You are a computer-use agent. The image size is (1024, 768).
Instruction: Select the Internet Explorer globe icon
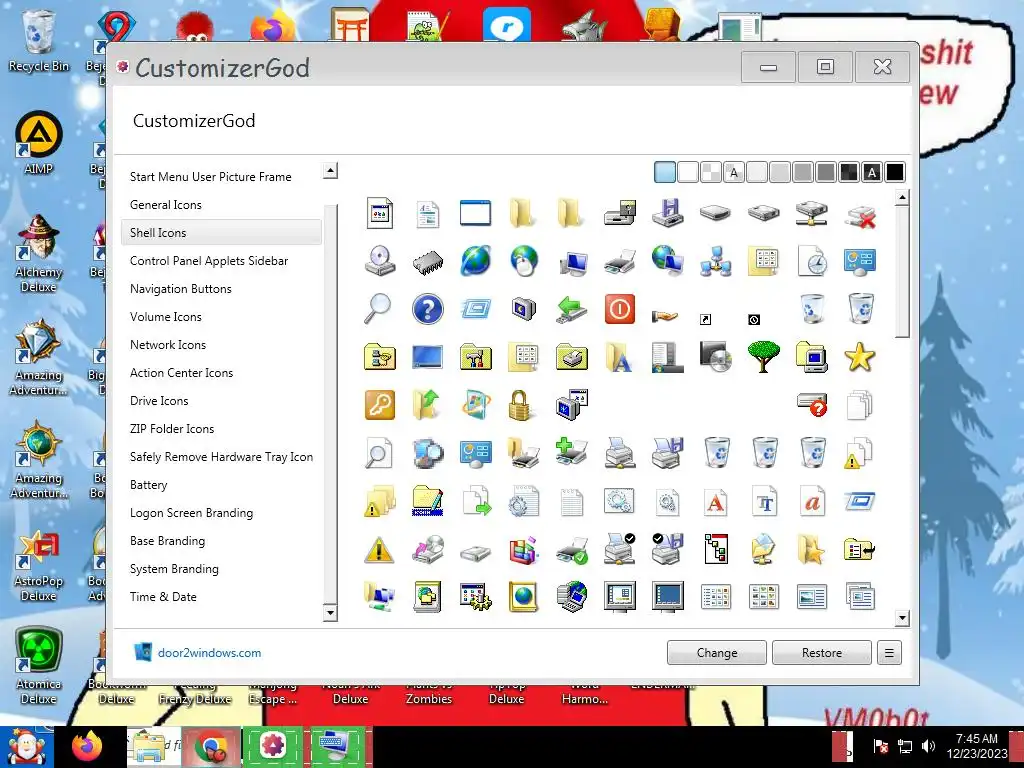[475, 261]
